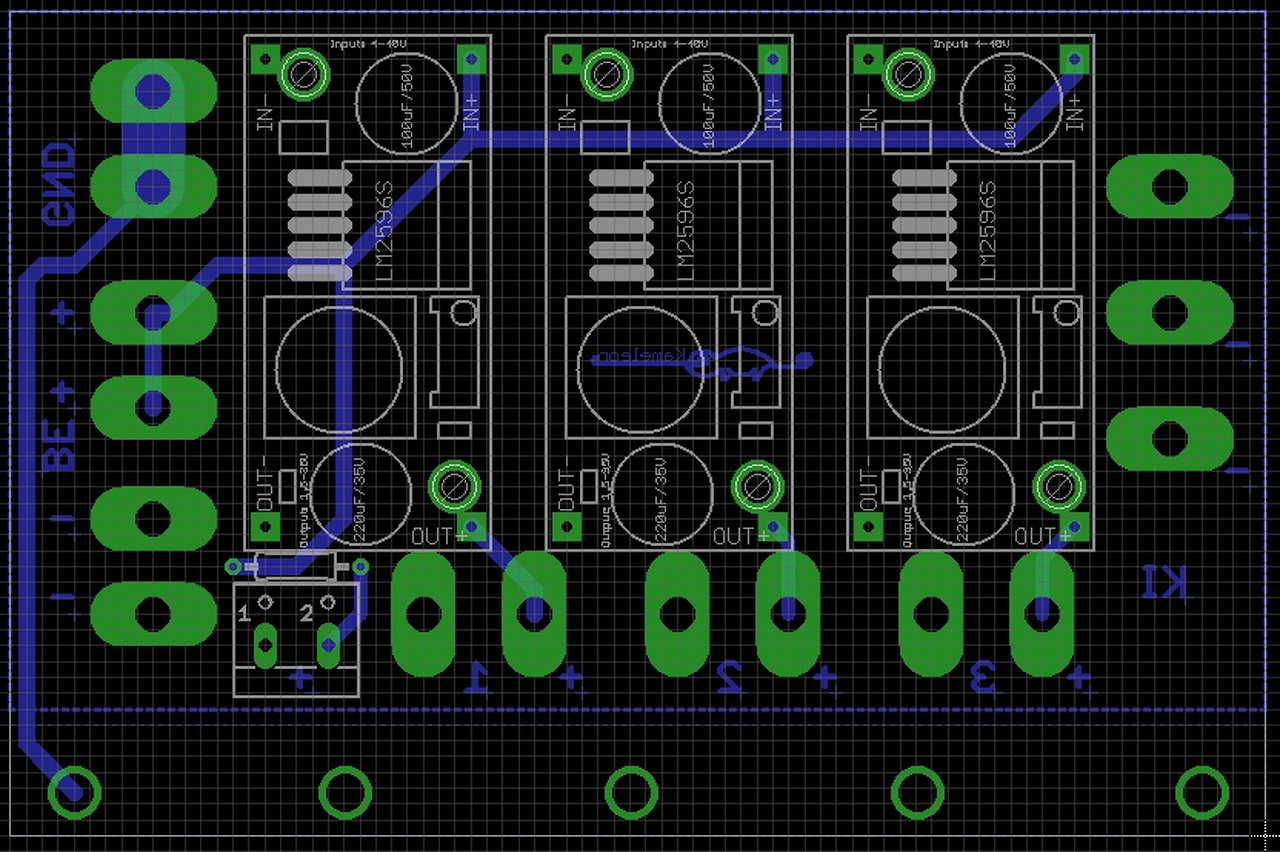The image size is (1280, 852).
Task: Click the OUT+ label on the middle module
Action: (740, 537)
